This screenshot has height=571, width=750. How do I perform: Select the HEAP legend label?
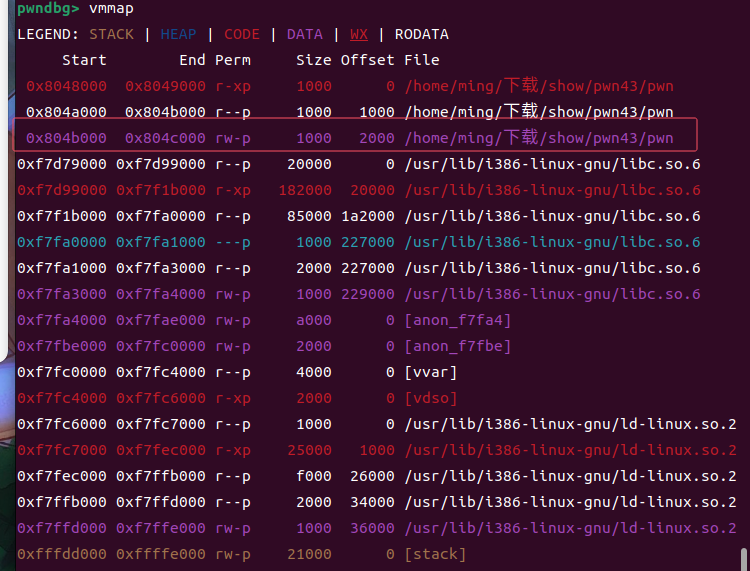pyautogui.click(x=179, y=34)
